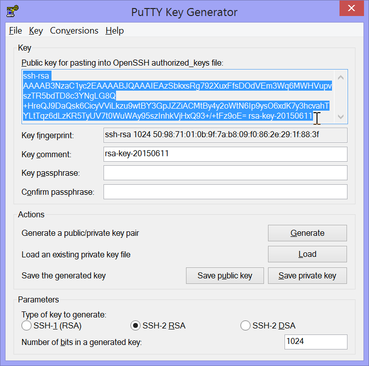The image size is (369, 366).
Task: Click 'Public key for pasting into OpenSSH' label
Action: click(122, 63)
